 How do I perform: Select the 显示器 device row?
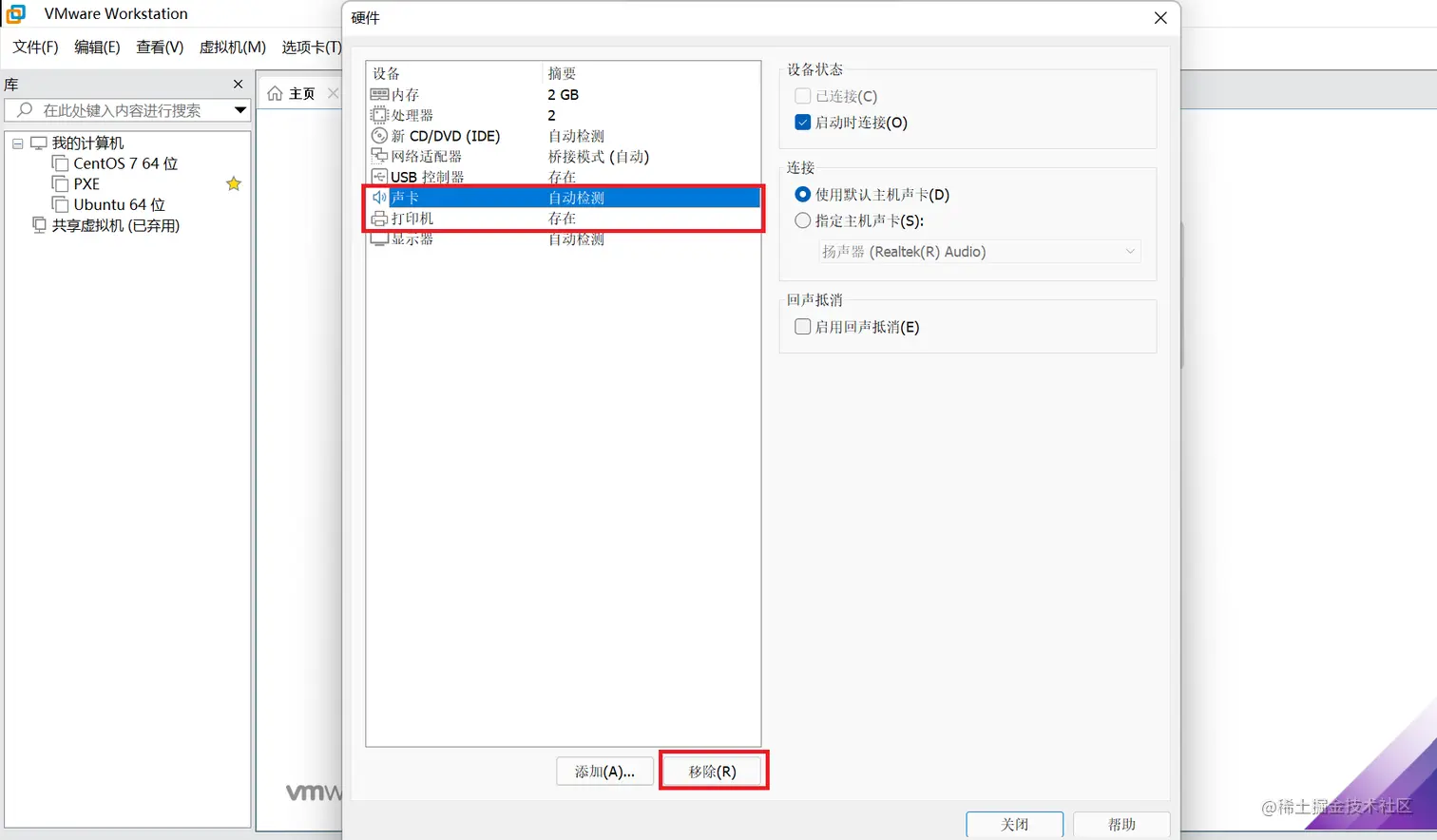tap(564, 239)
